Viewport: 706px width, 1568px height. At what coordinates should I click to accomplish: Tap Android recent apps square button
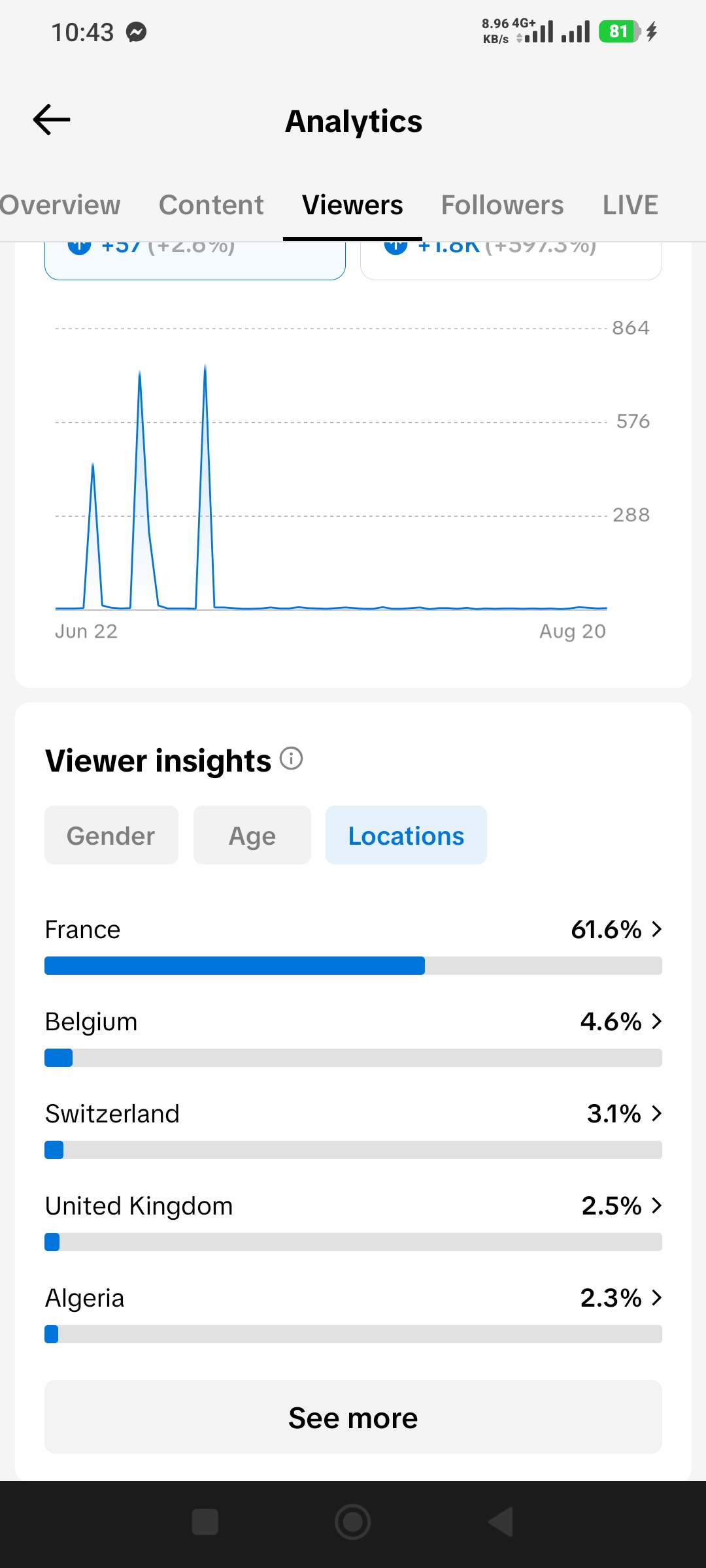pyautogui.click(x=205, y=1522)
